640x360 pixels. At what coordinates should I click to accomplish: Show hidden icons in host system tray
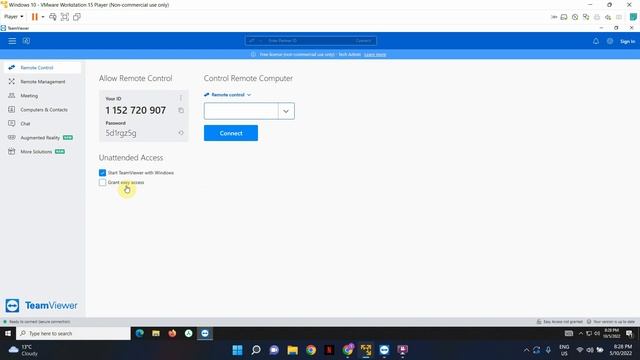(x=526, y=350)
